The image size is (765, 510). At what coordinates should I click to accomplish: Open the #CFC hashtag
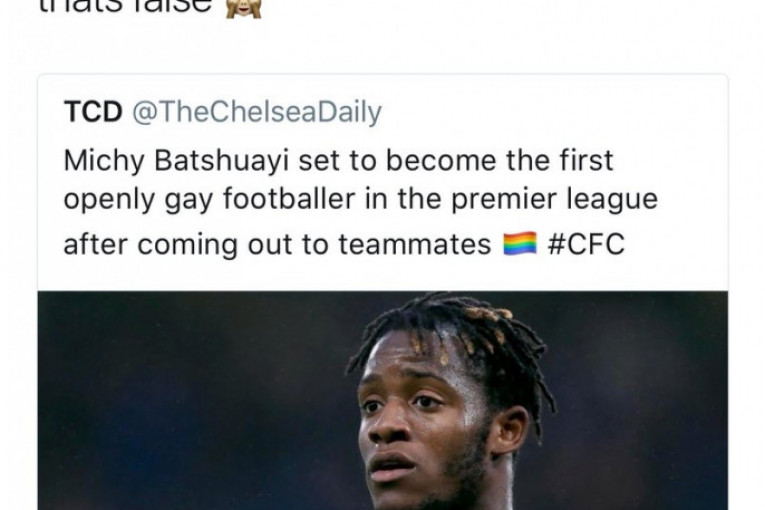point(585,244)
